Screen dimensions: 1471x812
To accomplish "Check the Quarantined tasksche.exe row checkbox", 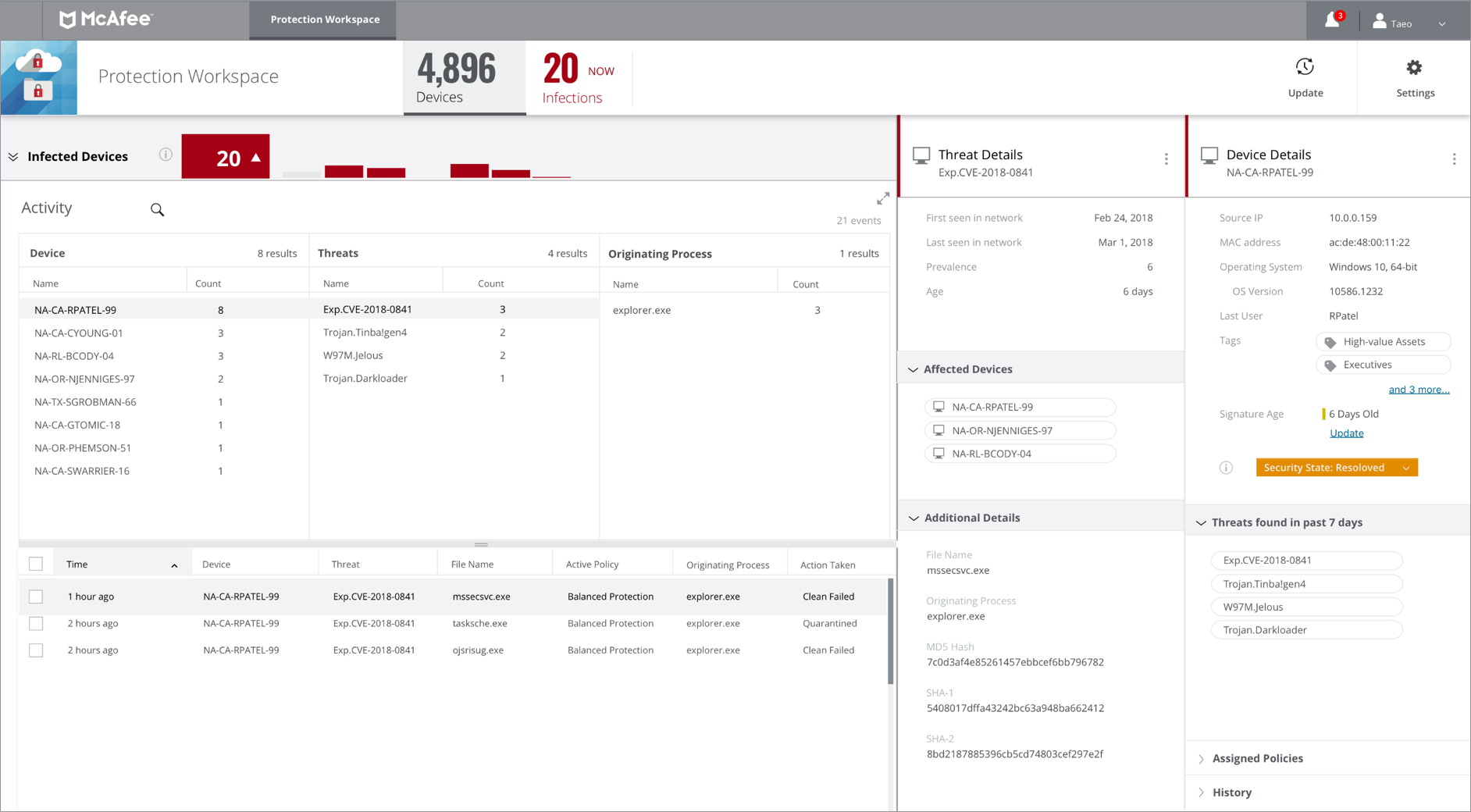I will [x=35, y=623].
